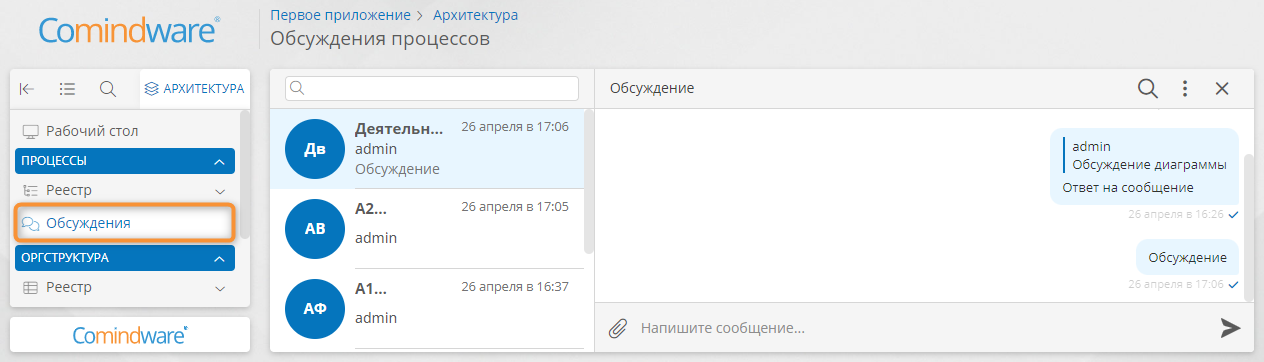This screenshot has width=1264, height=362.
Task: Click Реестр tree icon under ПРОЦЕССЫ
Action: [30, 190]
